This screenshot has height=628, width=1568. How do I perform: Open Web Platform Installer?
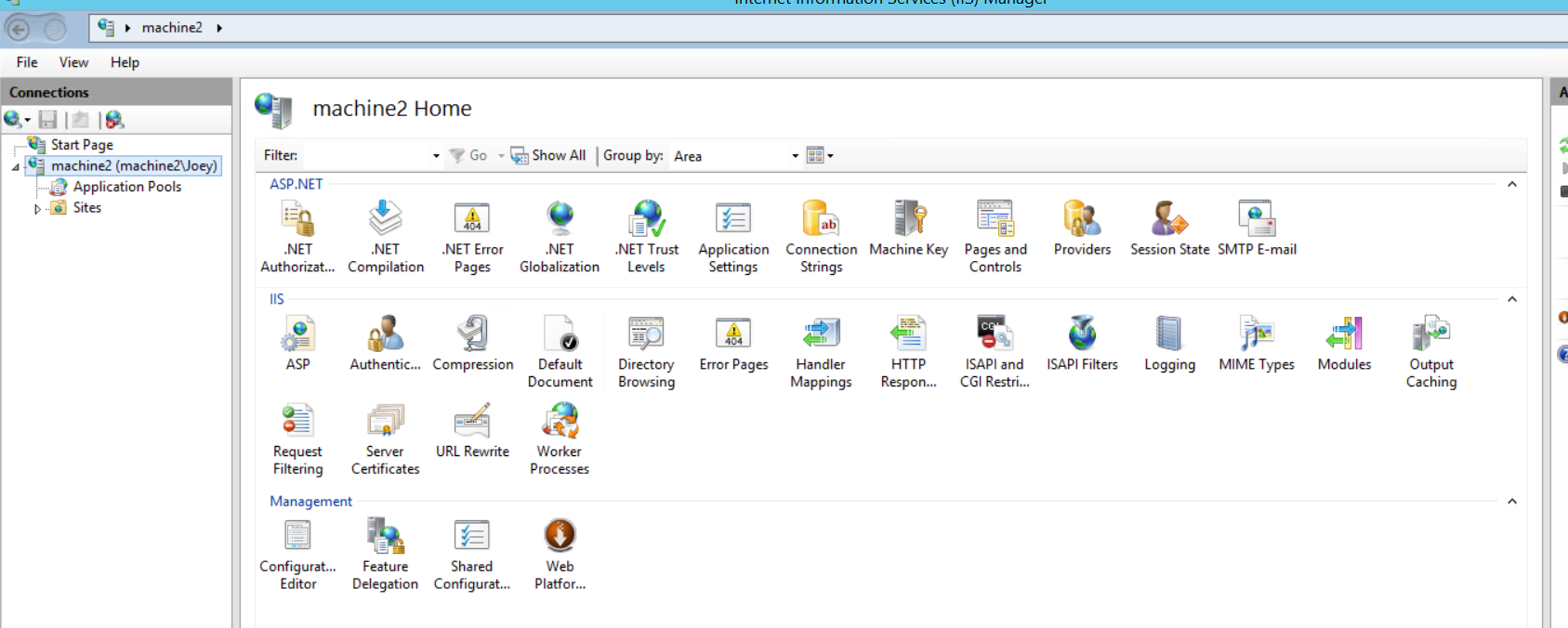click(560, 555)
